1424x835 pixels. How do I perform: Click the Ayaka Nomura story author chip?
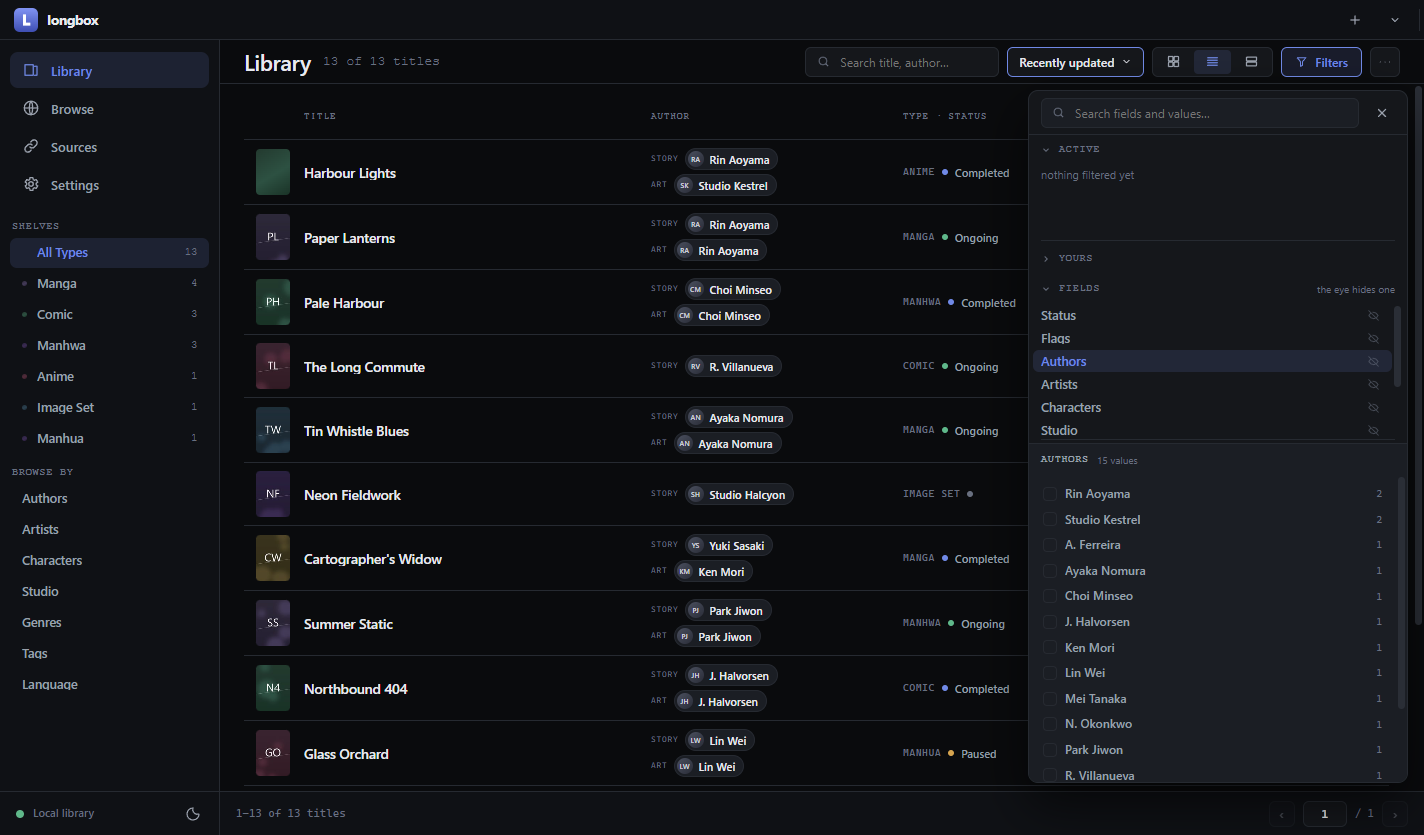(x=740, y=418)
